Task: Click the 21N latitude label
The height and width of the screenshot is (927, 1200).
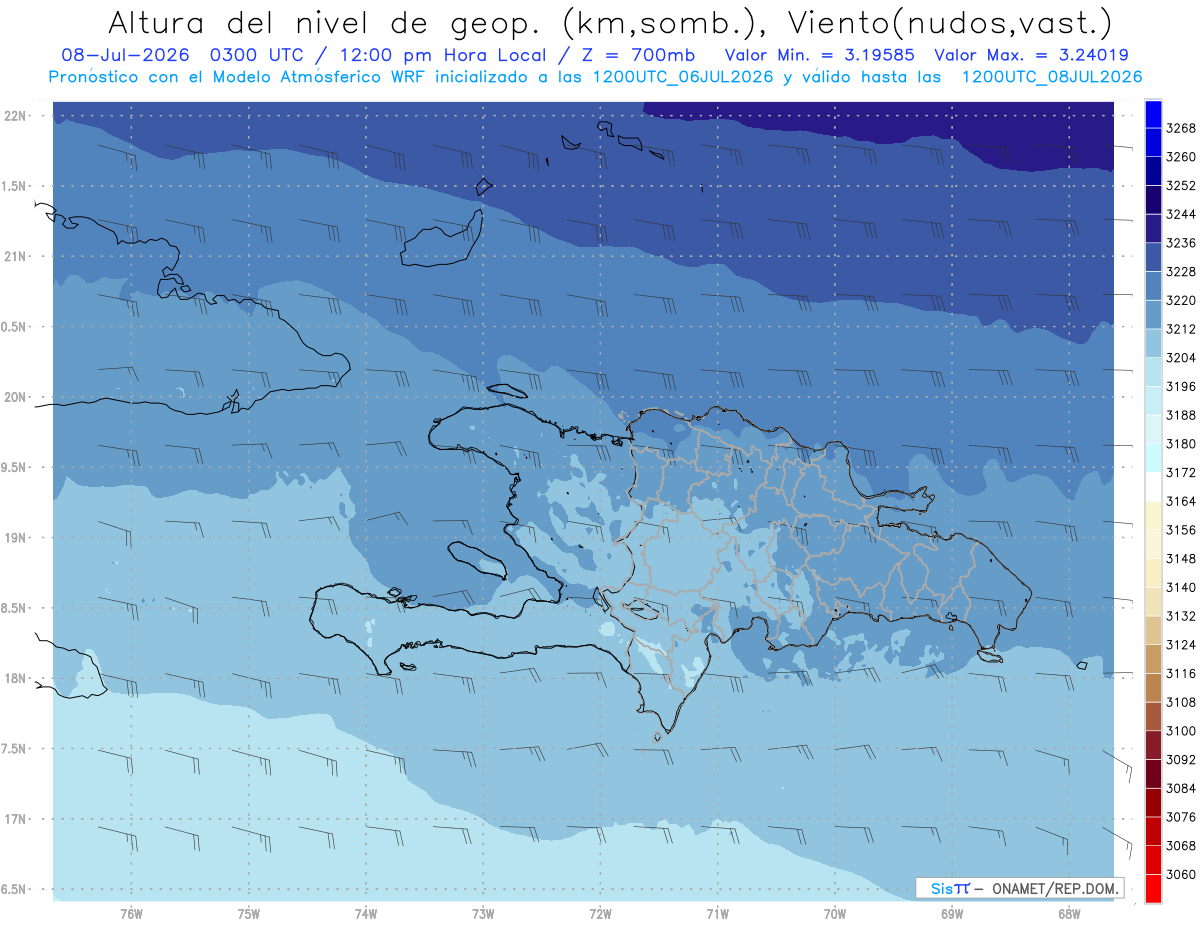Action: 15,257
